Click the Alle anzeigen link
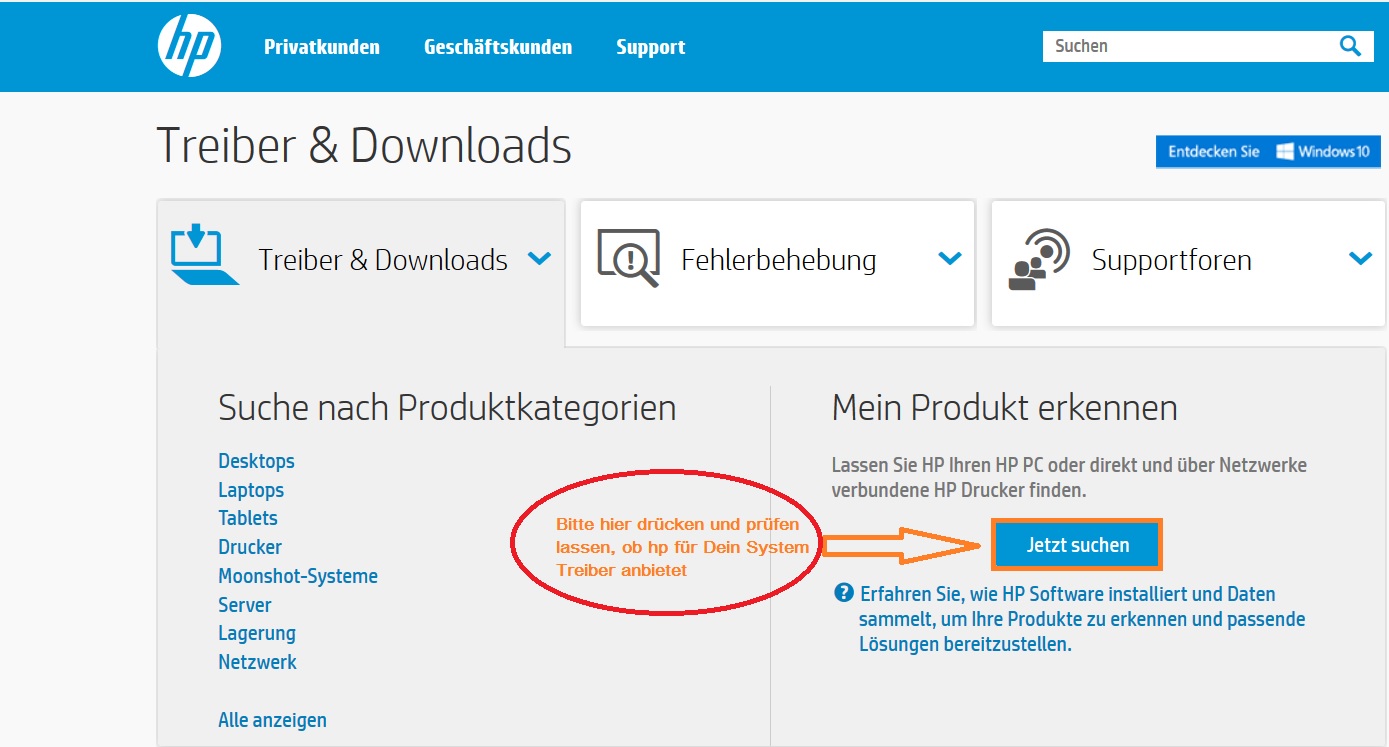This screenshot has height=747, width=1389. point(272,720)
